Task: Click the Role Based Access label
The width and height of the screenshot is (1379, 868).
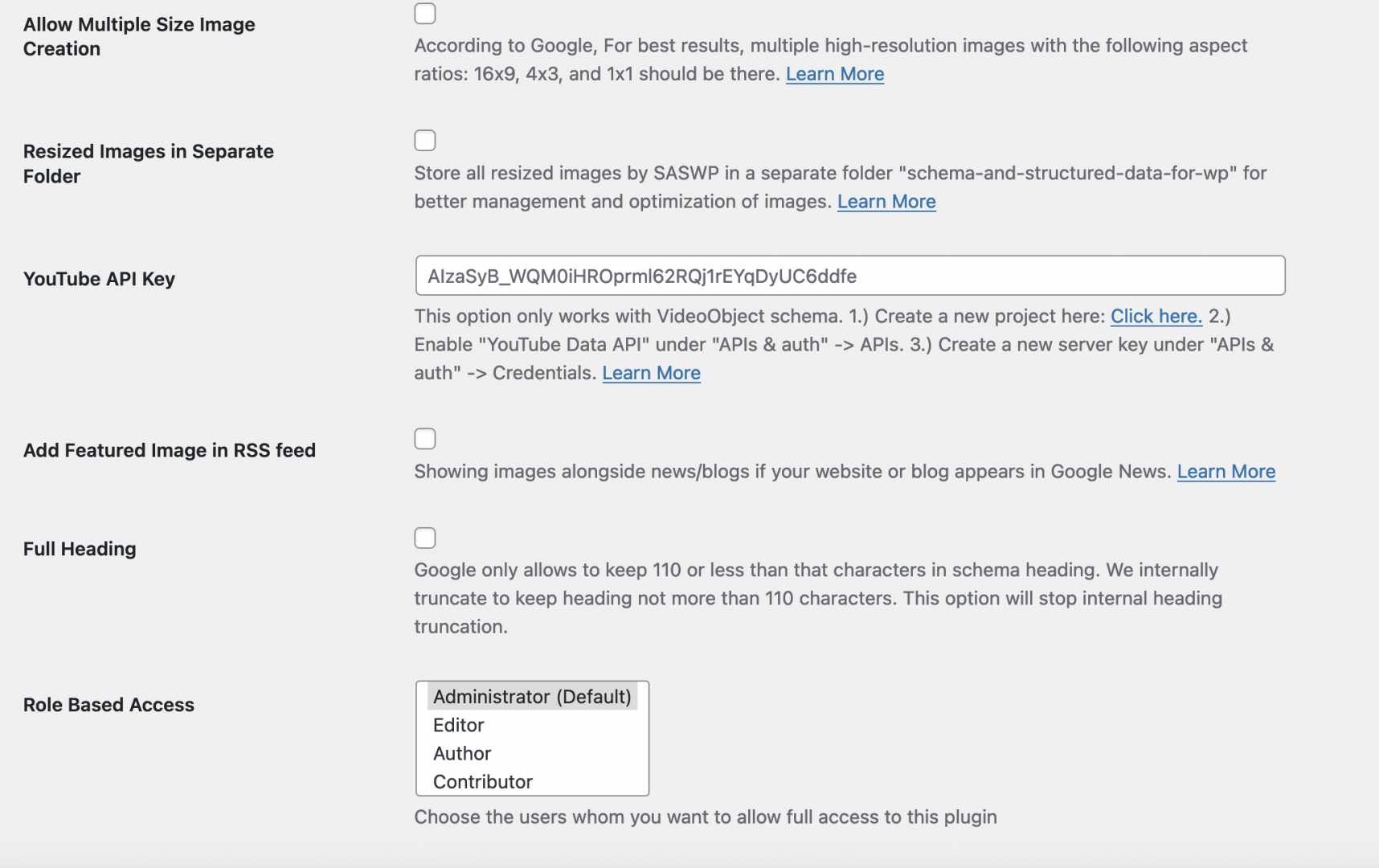Action: point(108,705)
